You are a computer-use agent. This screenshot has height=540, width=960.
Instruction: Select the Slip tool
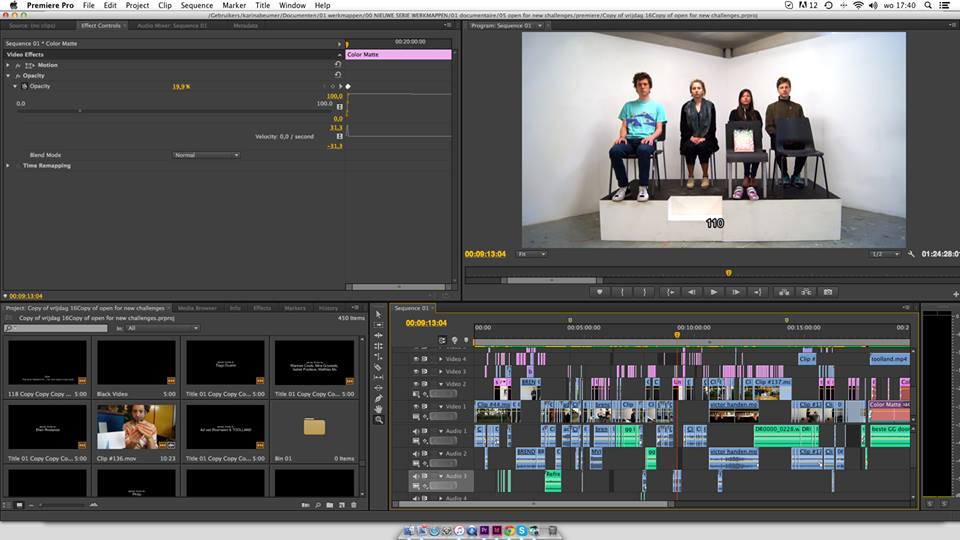click(378, 377)
